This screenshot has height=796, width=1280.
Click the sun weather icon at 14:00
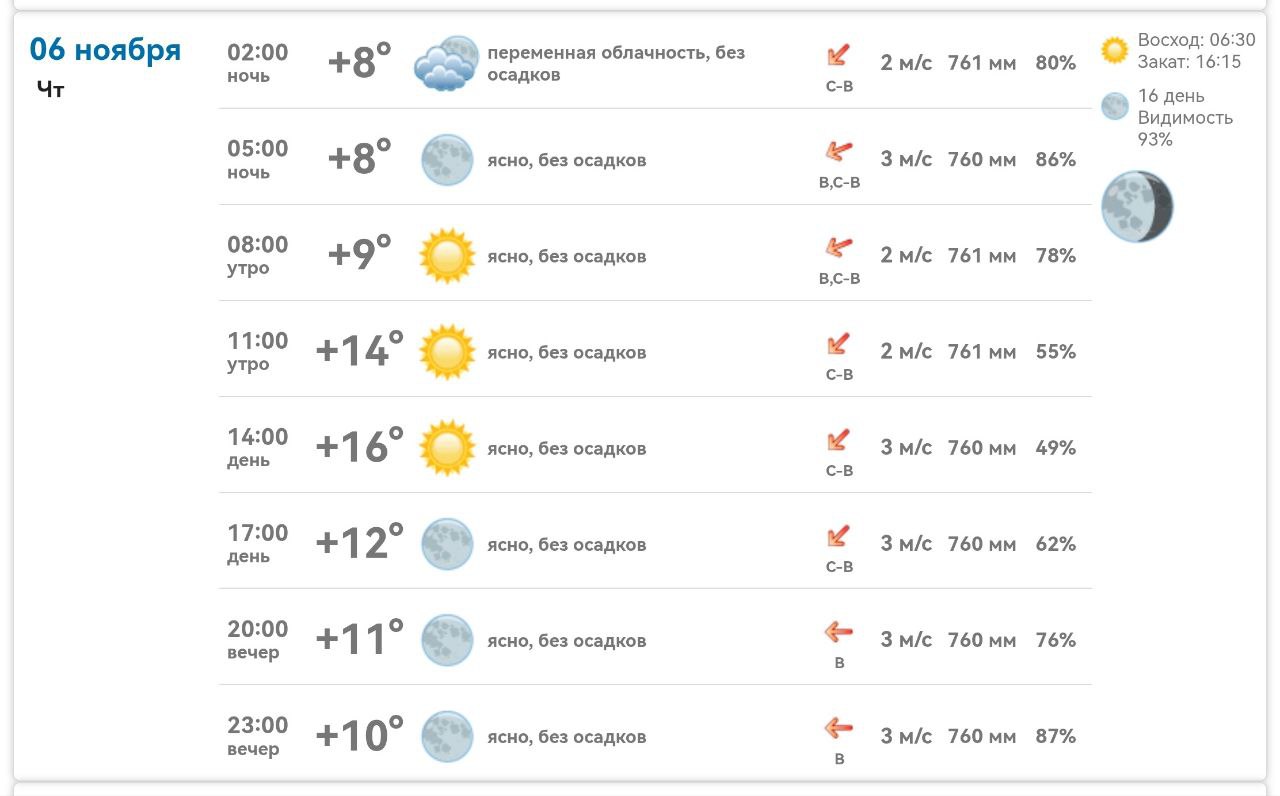[446, 448]
